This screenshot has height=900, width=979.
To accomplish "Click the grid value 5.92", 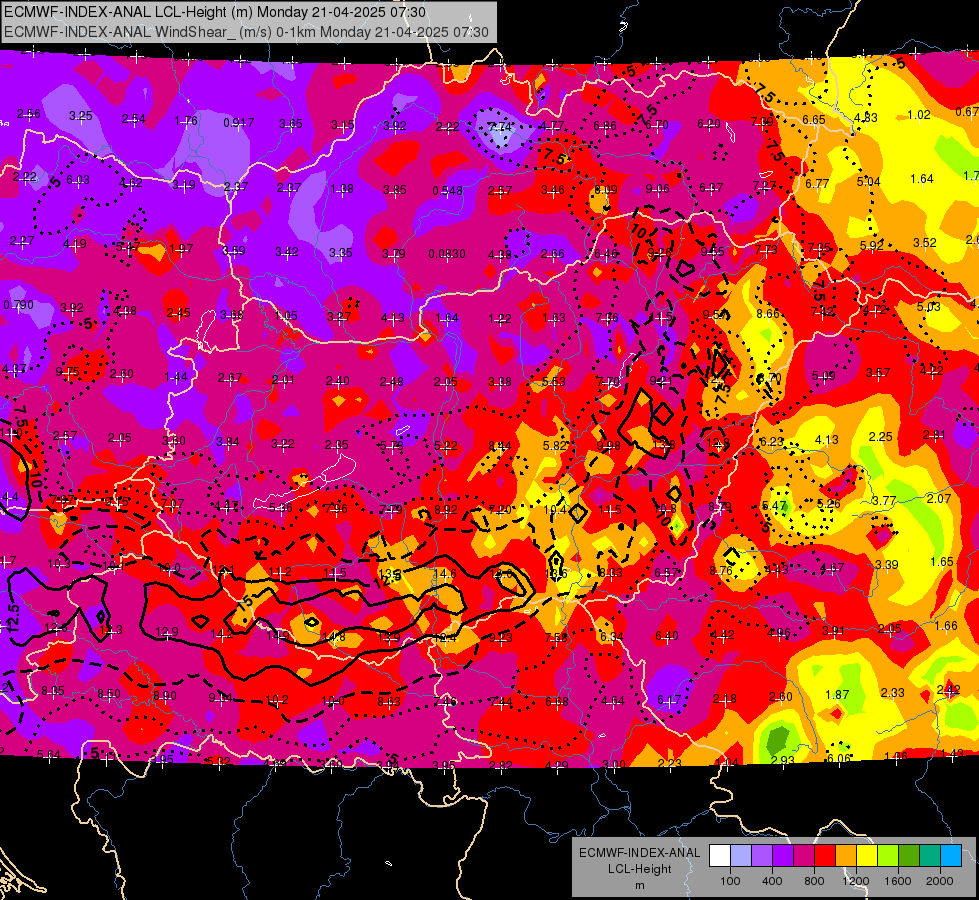I will click(x=872, y=245).
